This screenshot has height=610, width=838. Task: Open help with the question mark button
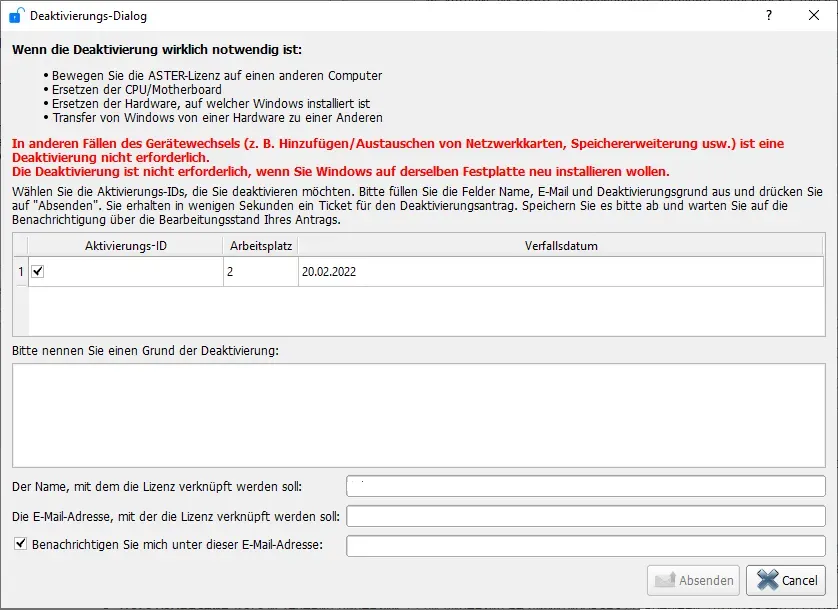[768, 16]
